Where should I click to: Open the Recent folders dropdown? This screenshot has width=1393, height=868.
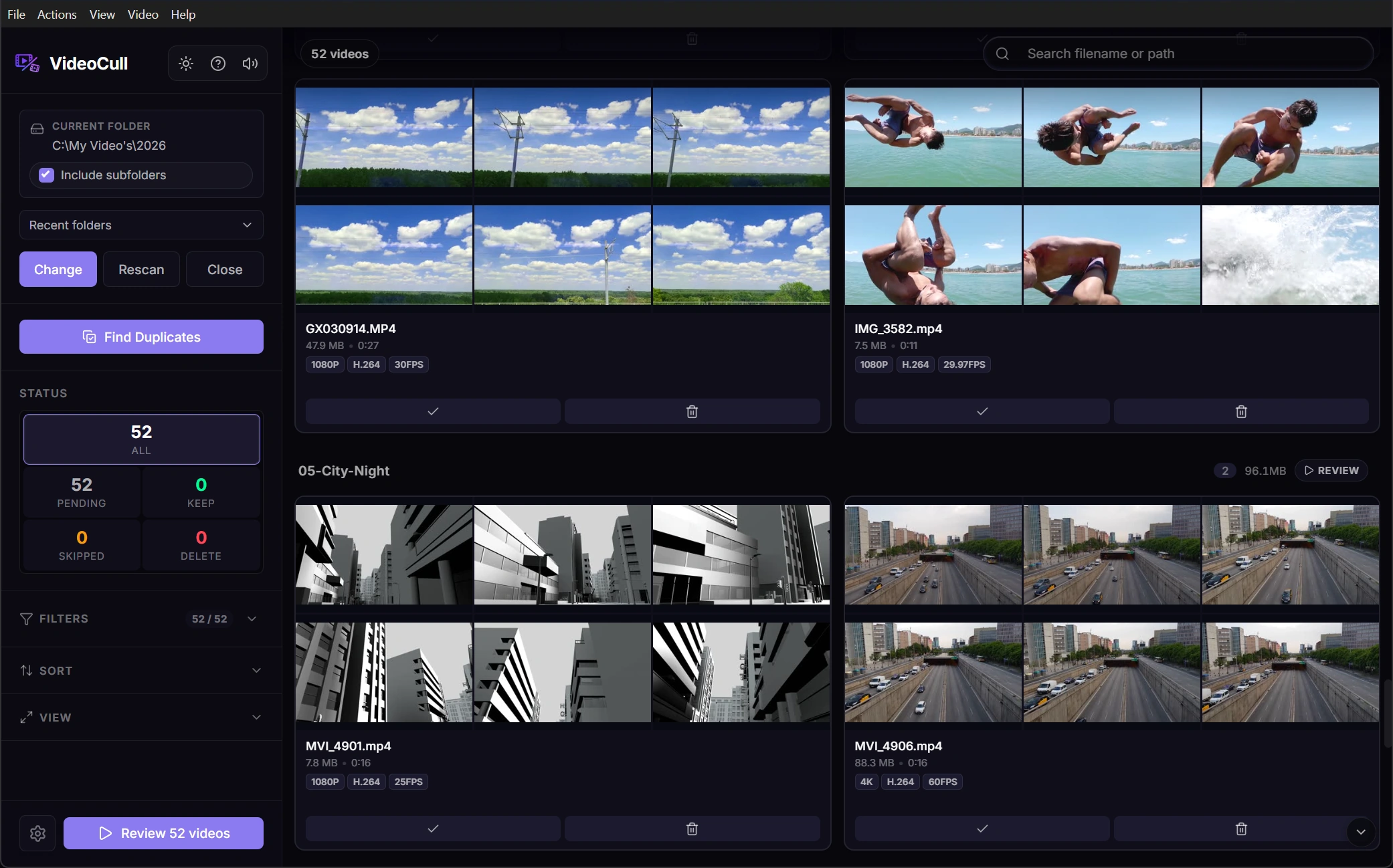141,225
